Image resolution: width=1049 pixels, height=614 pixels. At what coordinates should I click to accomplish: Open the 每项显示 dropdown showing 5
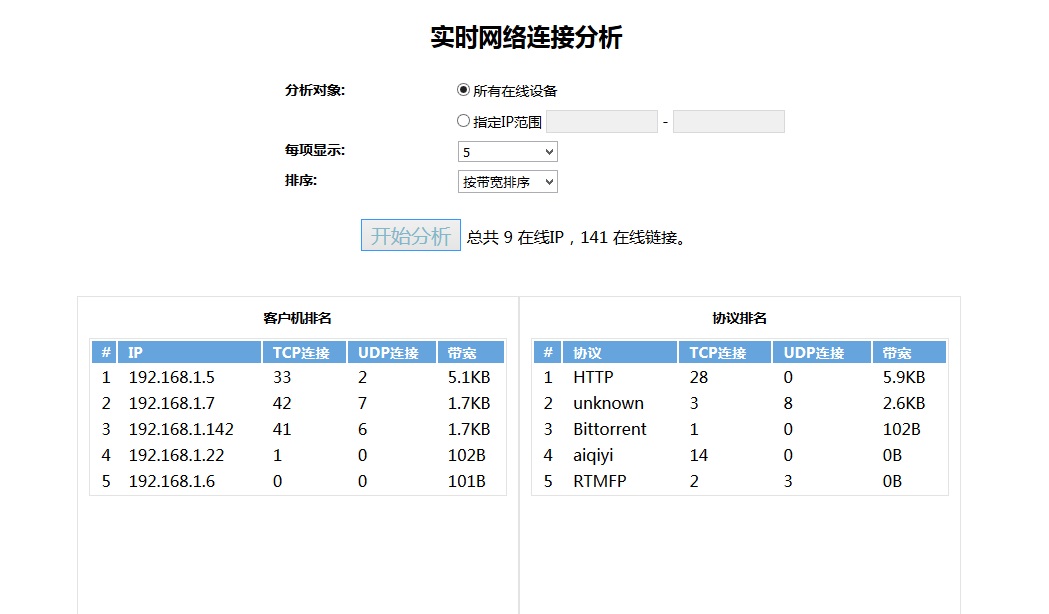pos(507,152)
